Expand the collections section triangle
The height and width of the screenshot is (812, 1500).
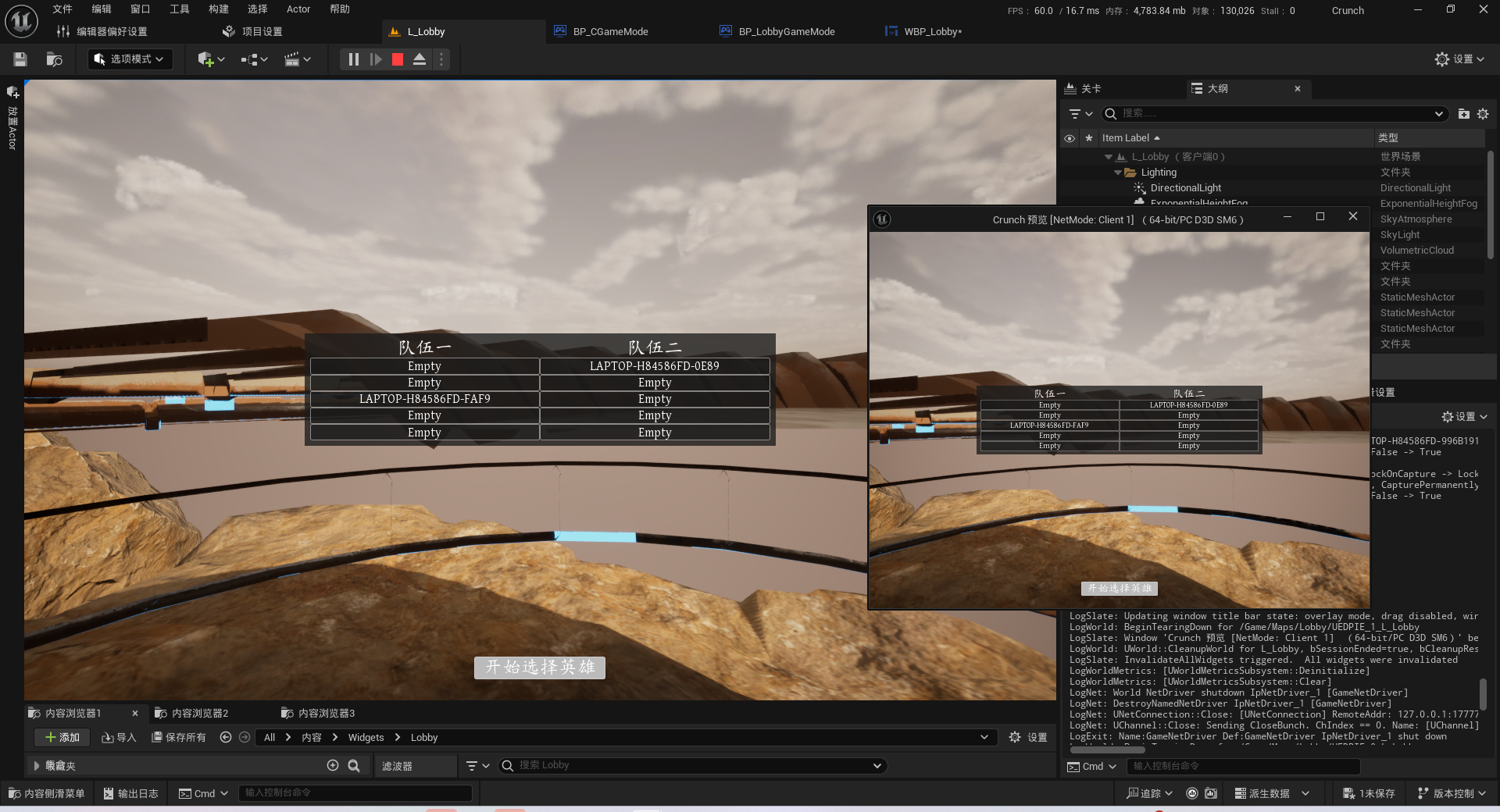(x=36, y=766)
